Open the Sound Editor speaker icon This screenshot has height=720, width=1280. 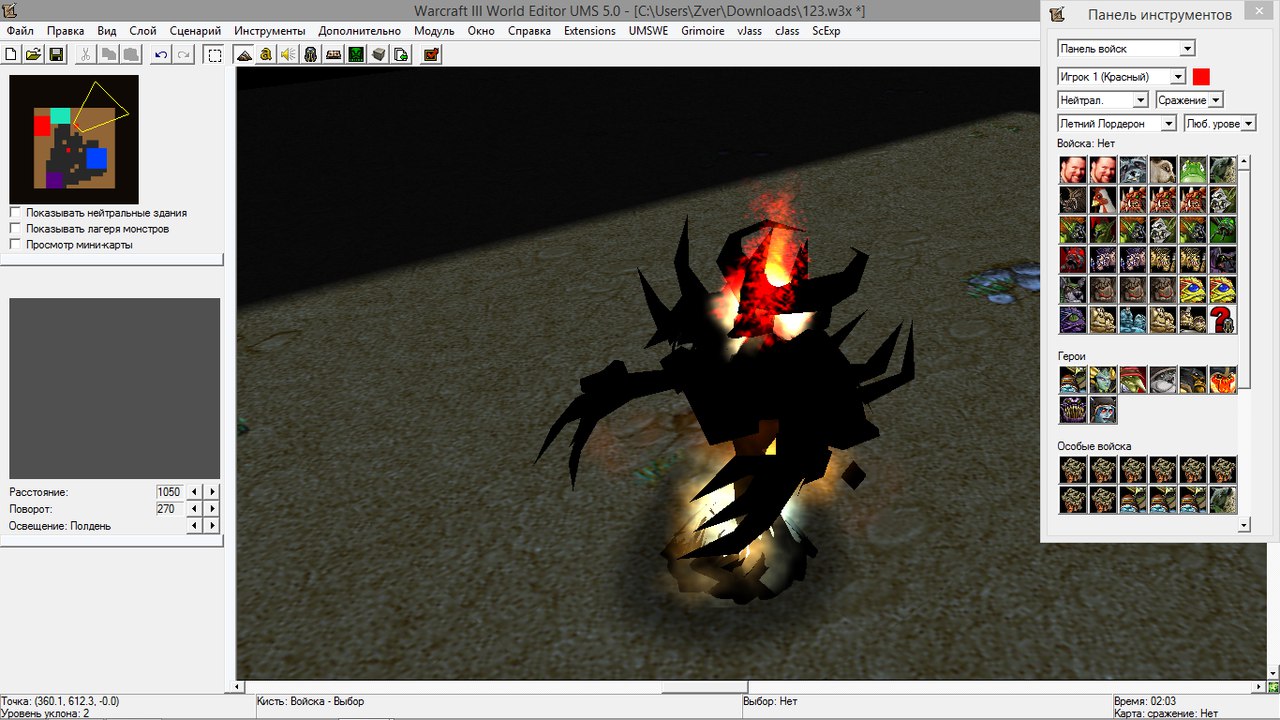[x=288, y=54]
